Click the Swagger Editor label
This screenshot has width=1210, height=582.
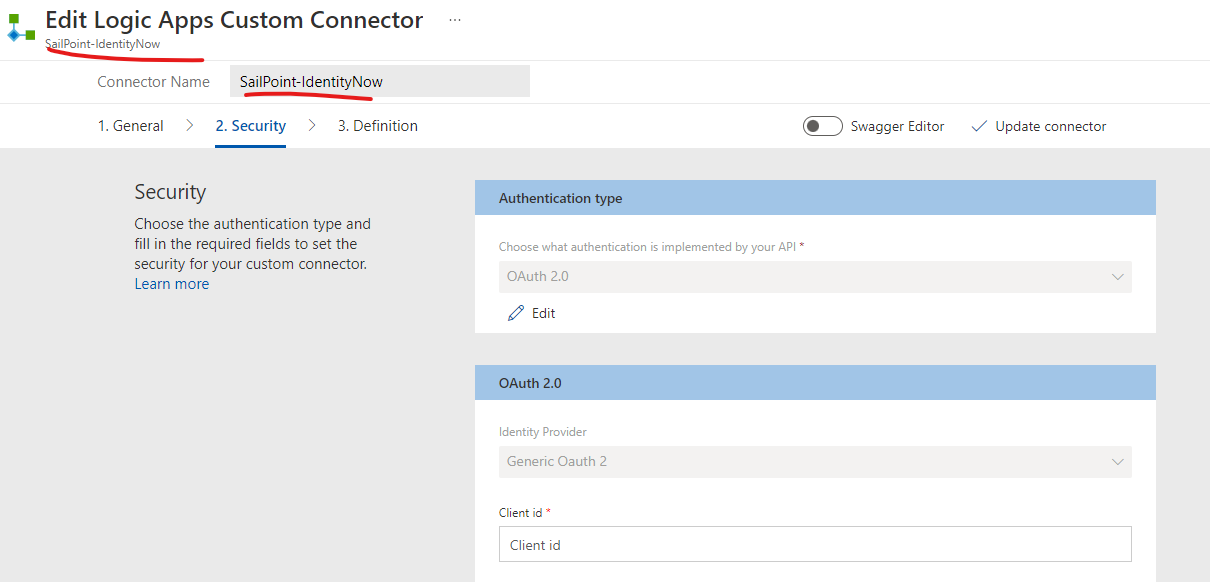897,126
